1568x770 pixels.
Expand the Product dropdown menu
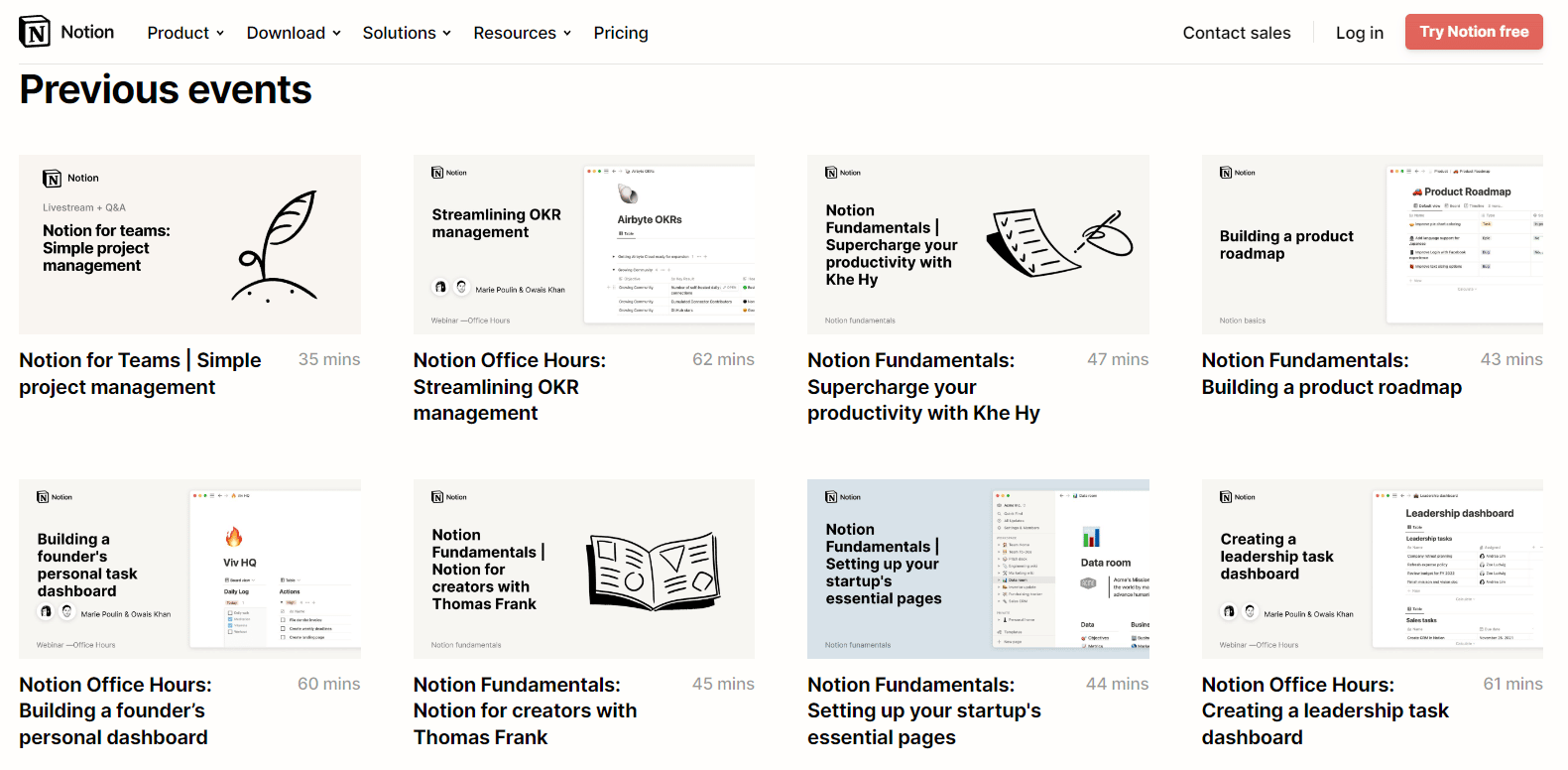tap(185, 33)
